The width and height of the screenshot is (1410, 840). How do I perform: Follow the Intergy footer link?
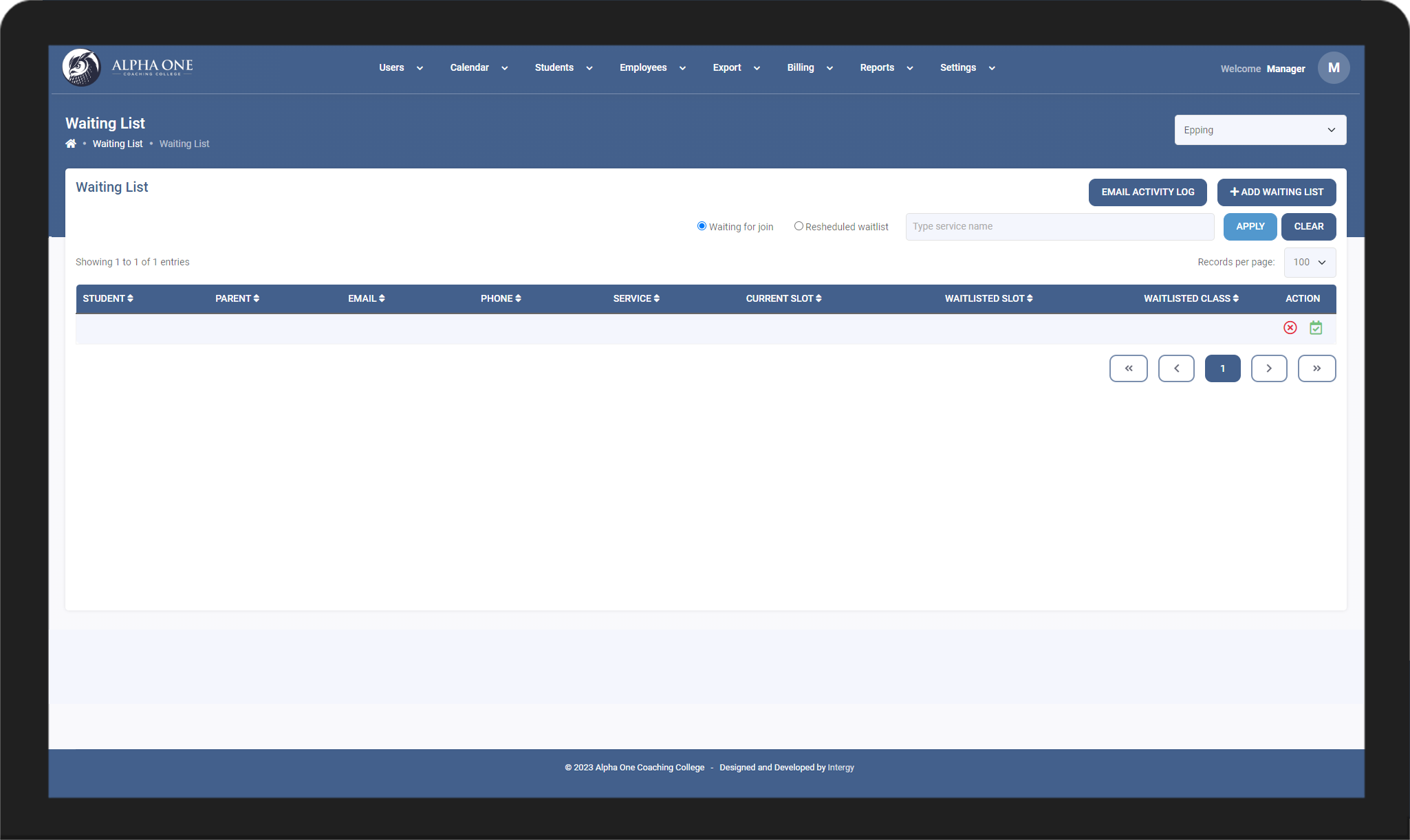coord(840,768)
